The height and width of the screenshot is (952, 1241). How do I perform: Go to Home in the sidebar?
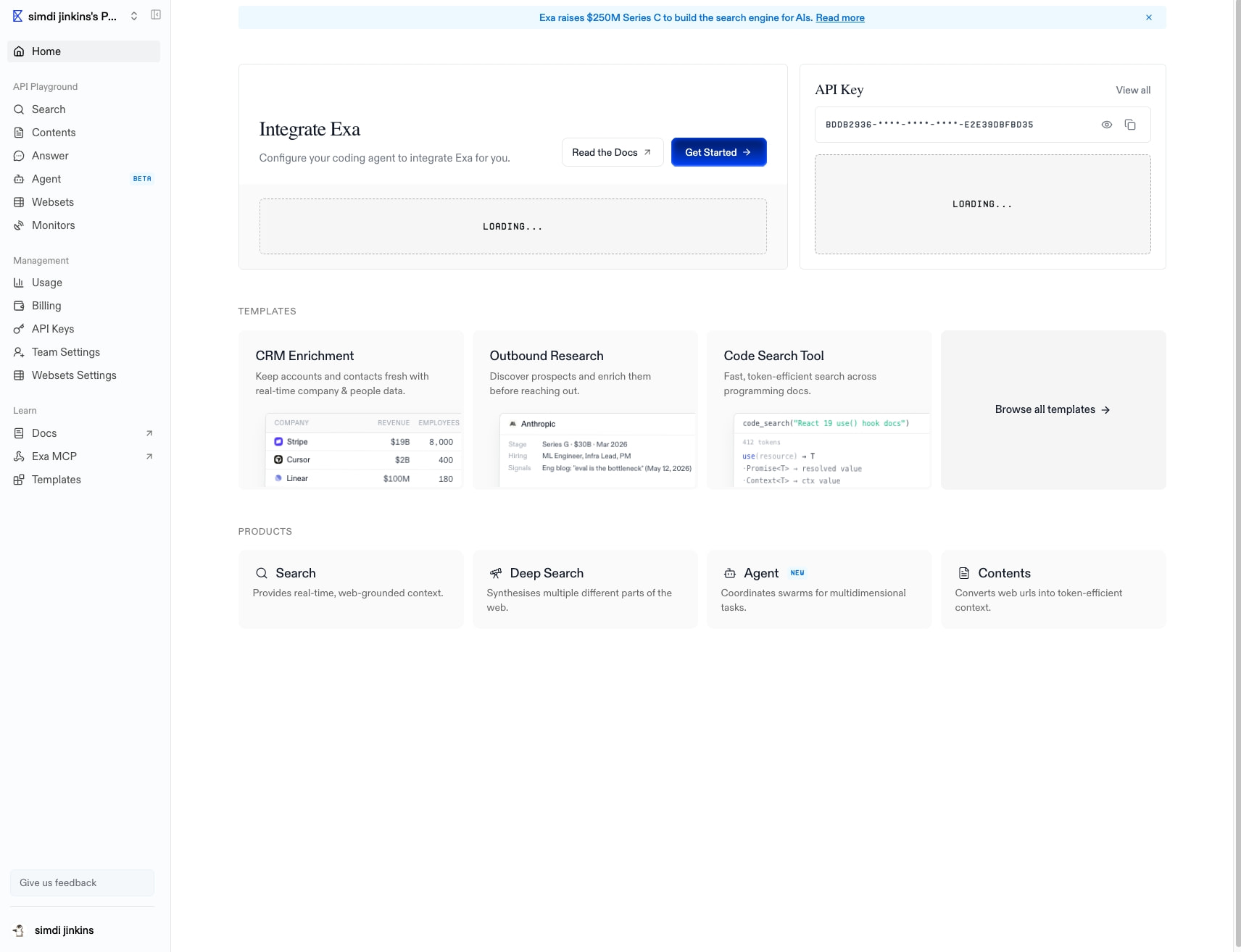pyautogui.click(x=83, y=51)
